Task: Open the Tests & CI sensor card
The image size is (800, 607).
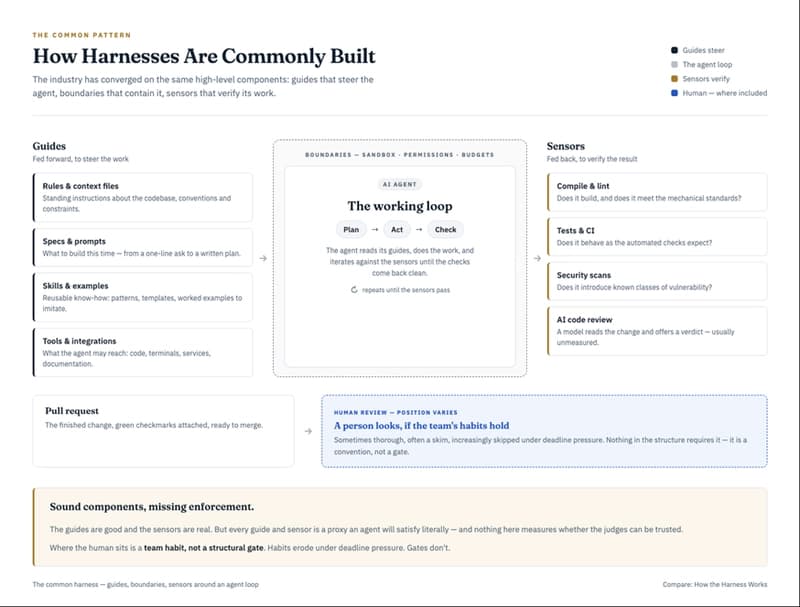Action: coord(657,237)
